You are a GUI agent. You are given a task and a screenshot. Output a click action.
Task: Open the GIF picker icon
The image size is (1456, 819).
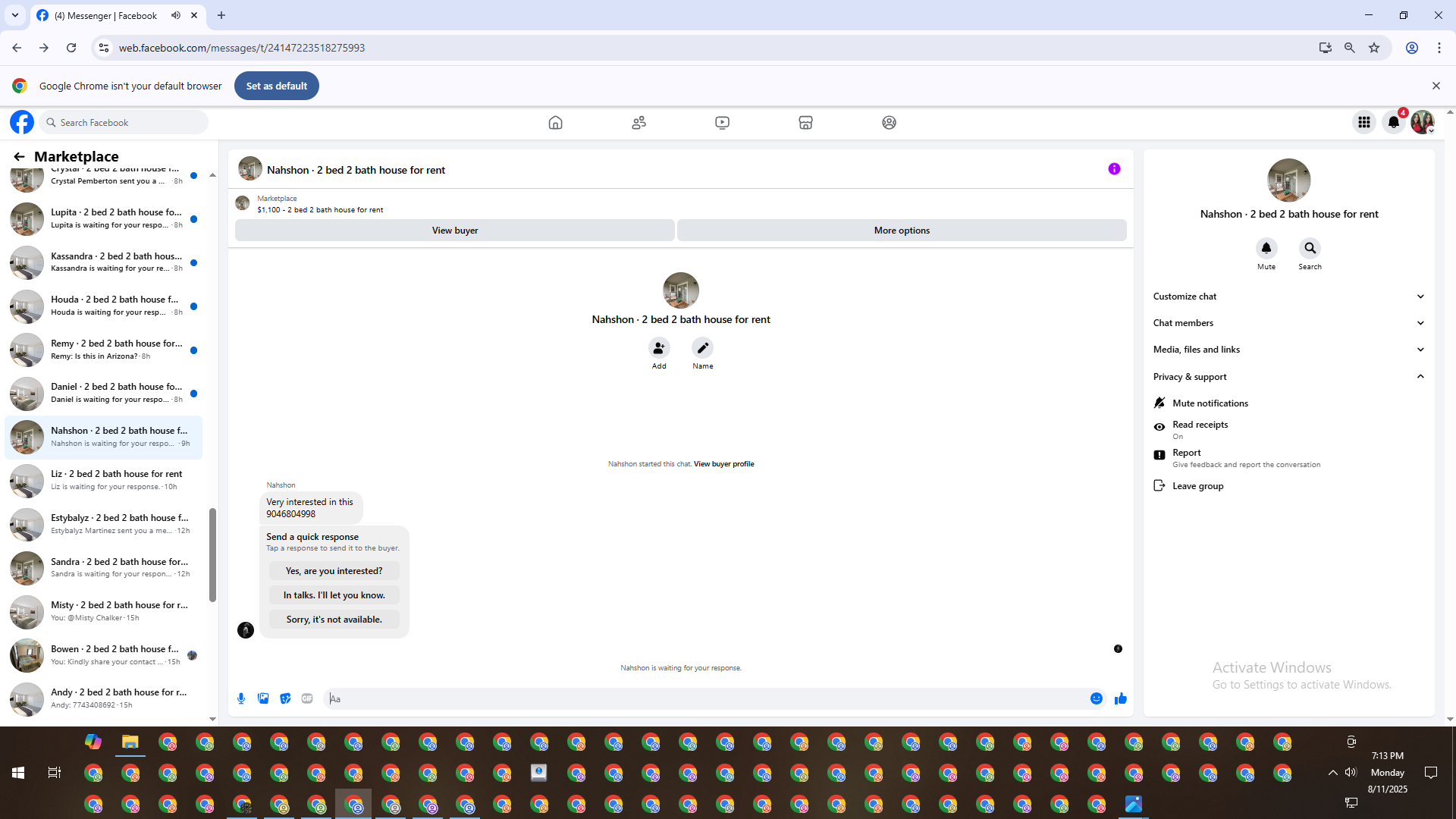click(x=307, y=698)
